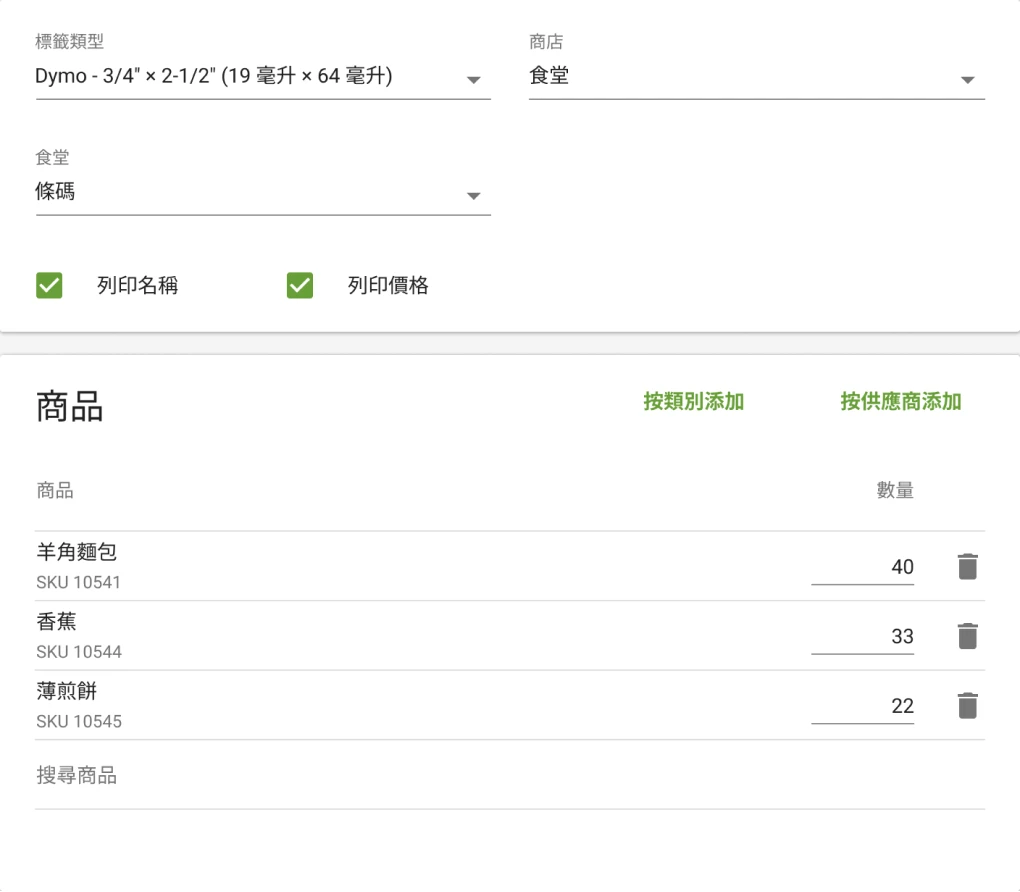
Task: Uncheck the 列印名稱 checkbox
Action: pos(49,286)
